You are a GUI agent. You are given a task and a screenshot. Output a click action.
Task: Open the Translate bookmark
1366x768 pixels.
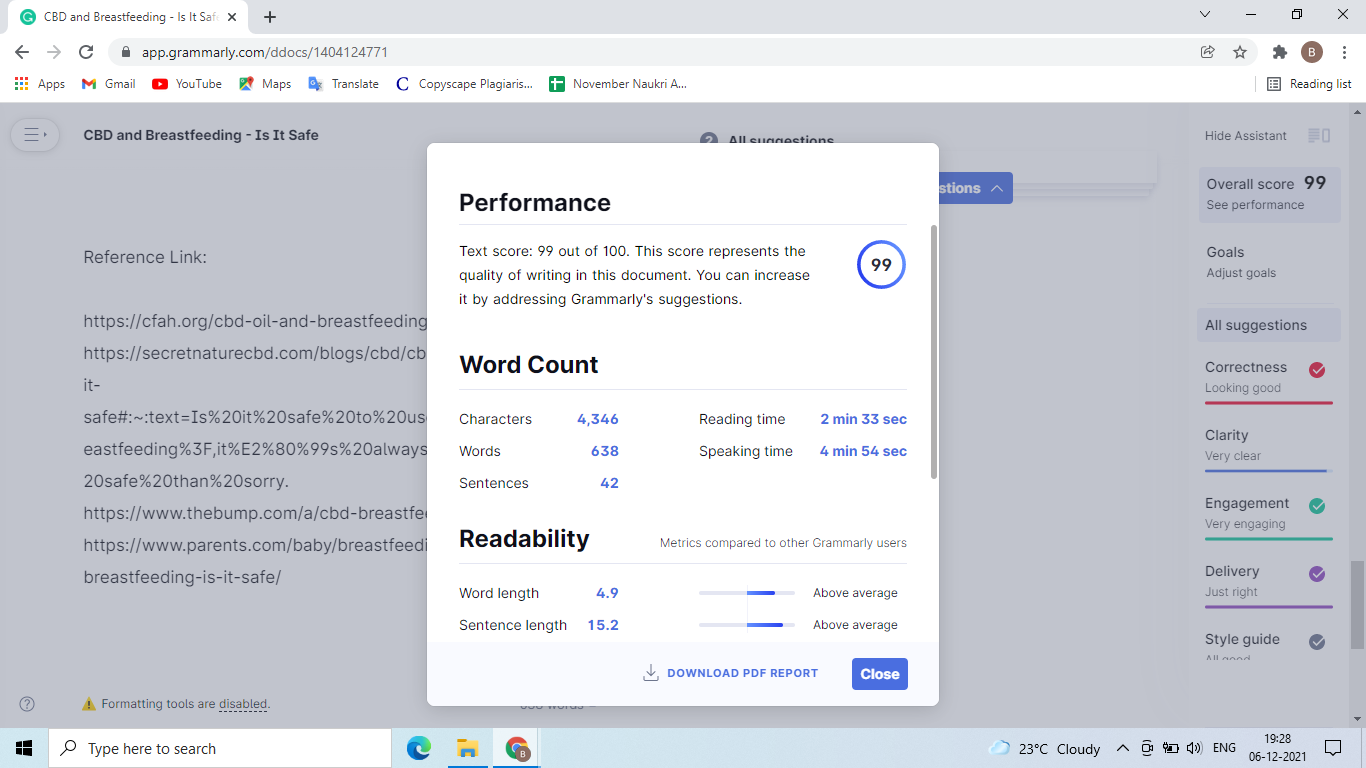point(343,84)
